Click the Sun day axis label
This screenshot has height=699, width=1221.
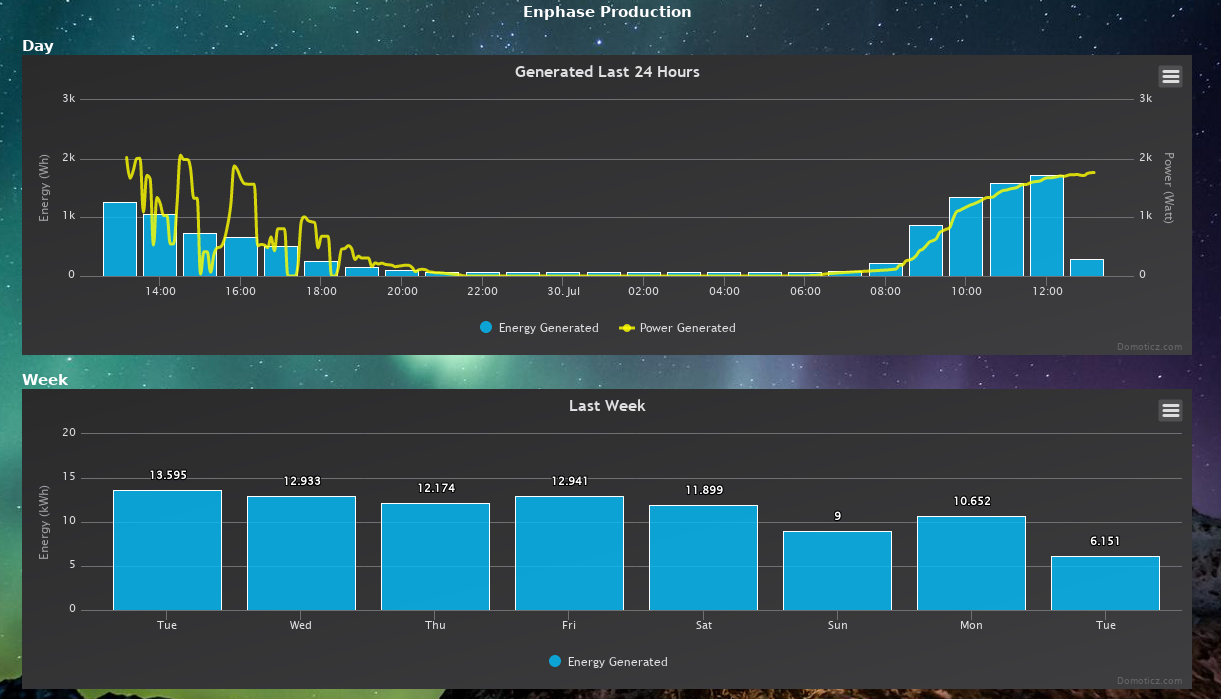tap(837, 625)
